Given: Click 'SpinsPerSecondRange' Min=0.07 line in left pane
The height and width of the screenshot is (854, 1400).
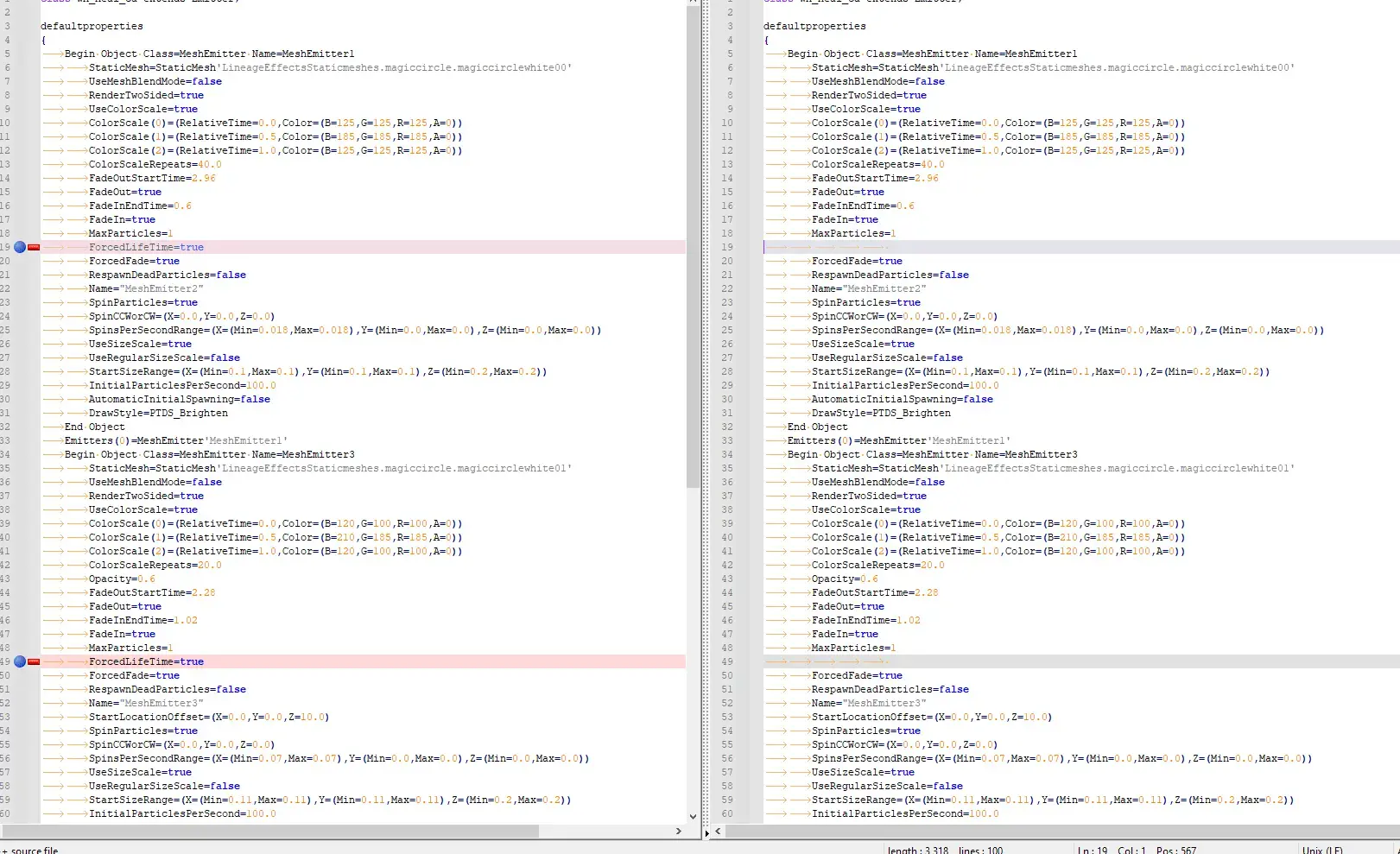Looking at the screenshot, I should pos(339,758).
